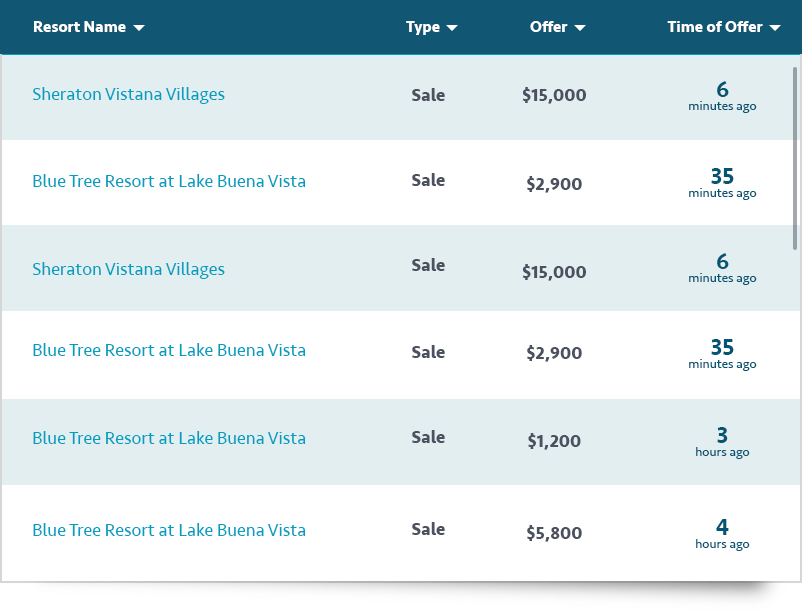Open Blue Tree Resort link with $5,800 offer

[x=169, y=530]
